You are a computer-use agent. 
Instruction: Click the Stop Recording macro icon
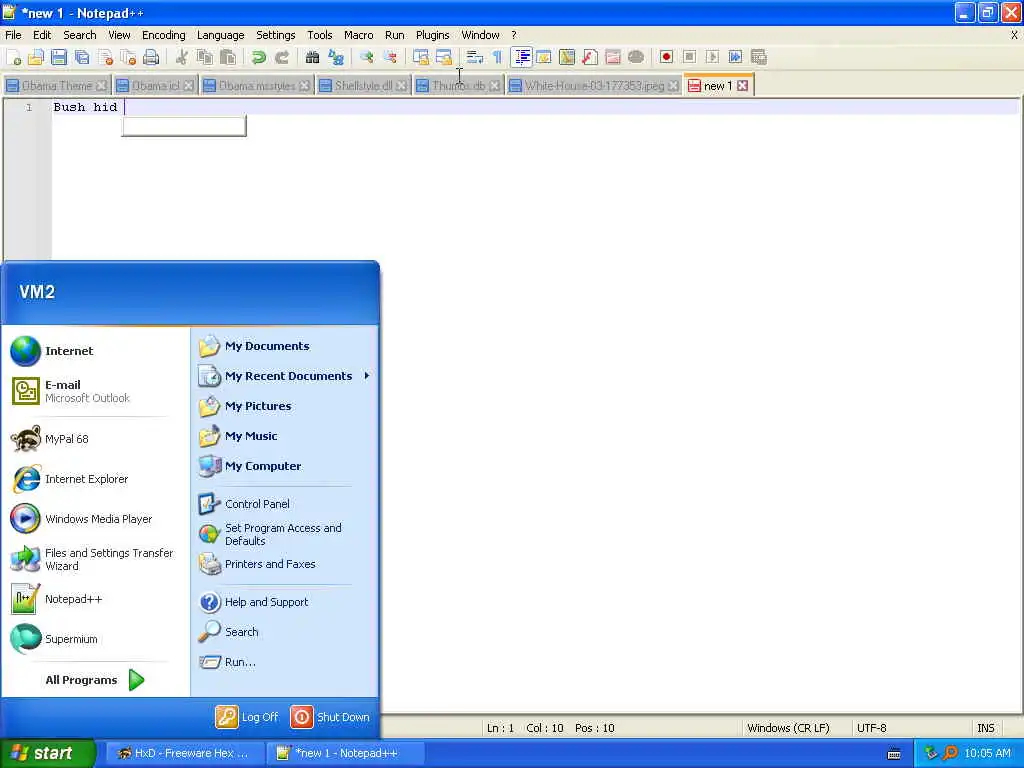coord(689,57)
